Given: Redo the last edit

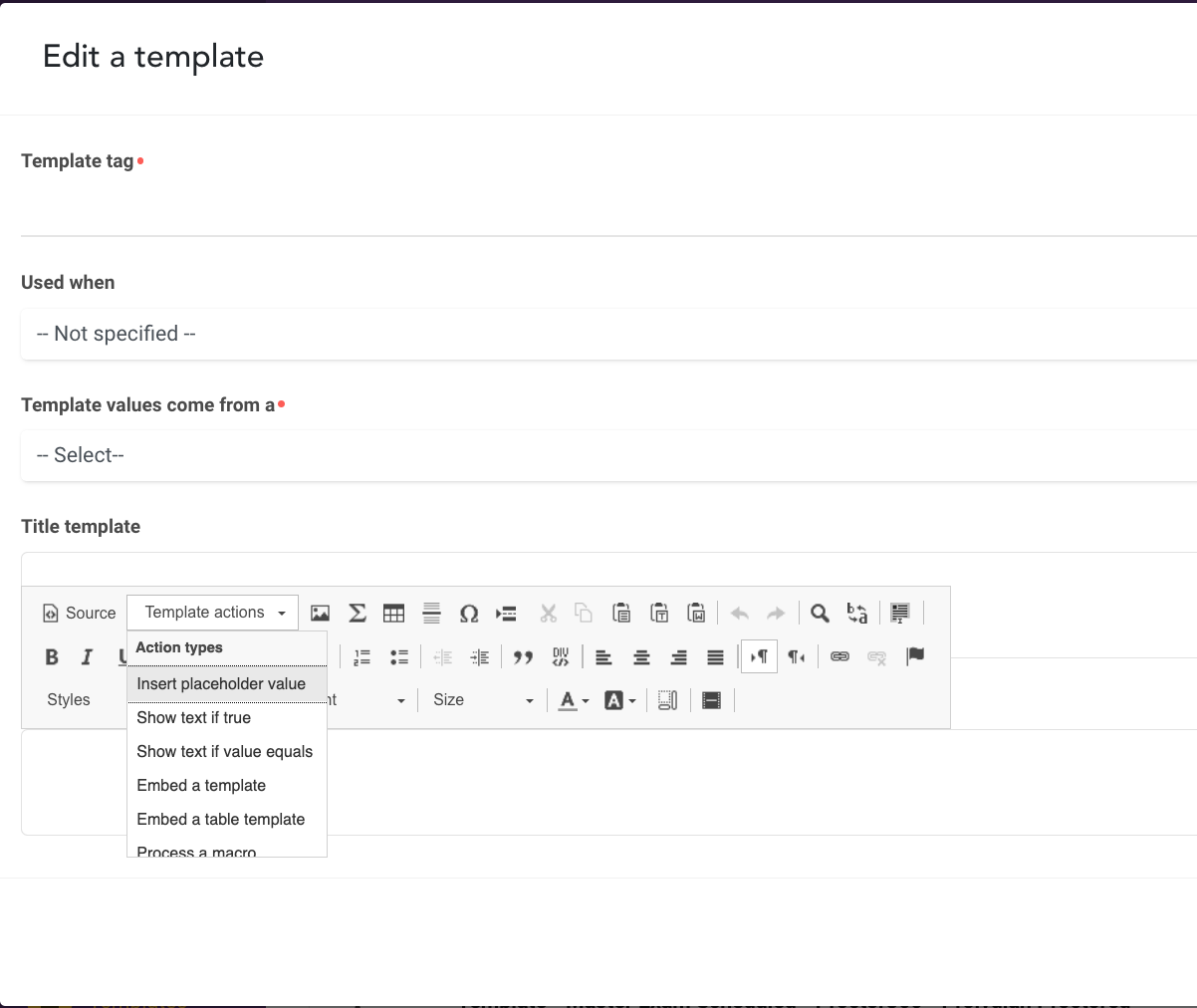Looking at the screenshot, I should coord(776,613).
